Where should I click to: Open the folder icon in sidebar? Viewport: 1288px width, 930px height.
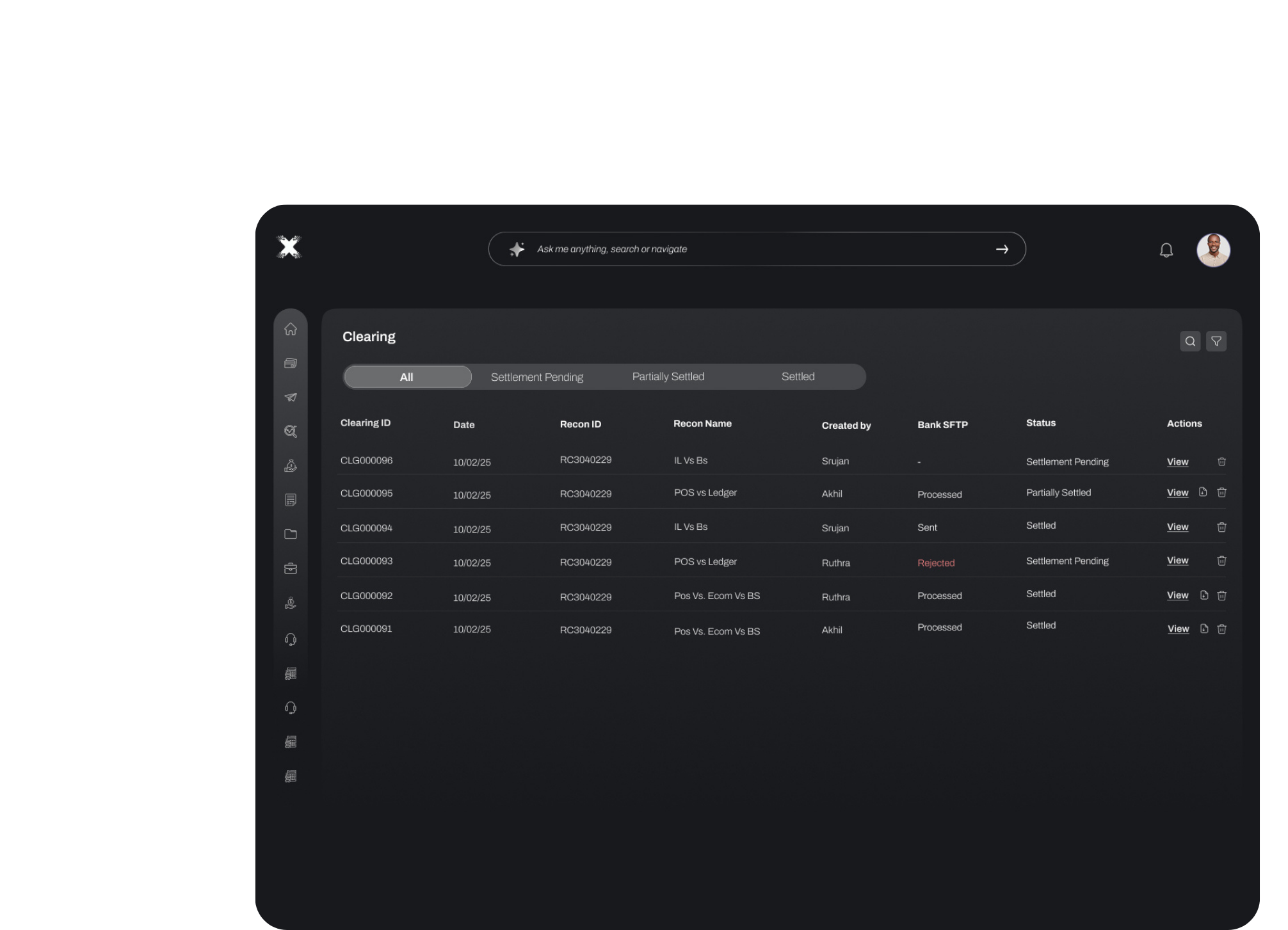click(x=291, y=534)
